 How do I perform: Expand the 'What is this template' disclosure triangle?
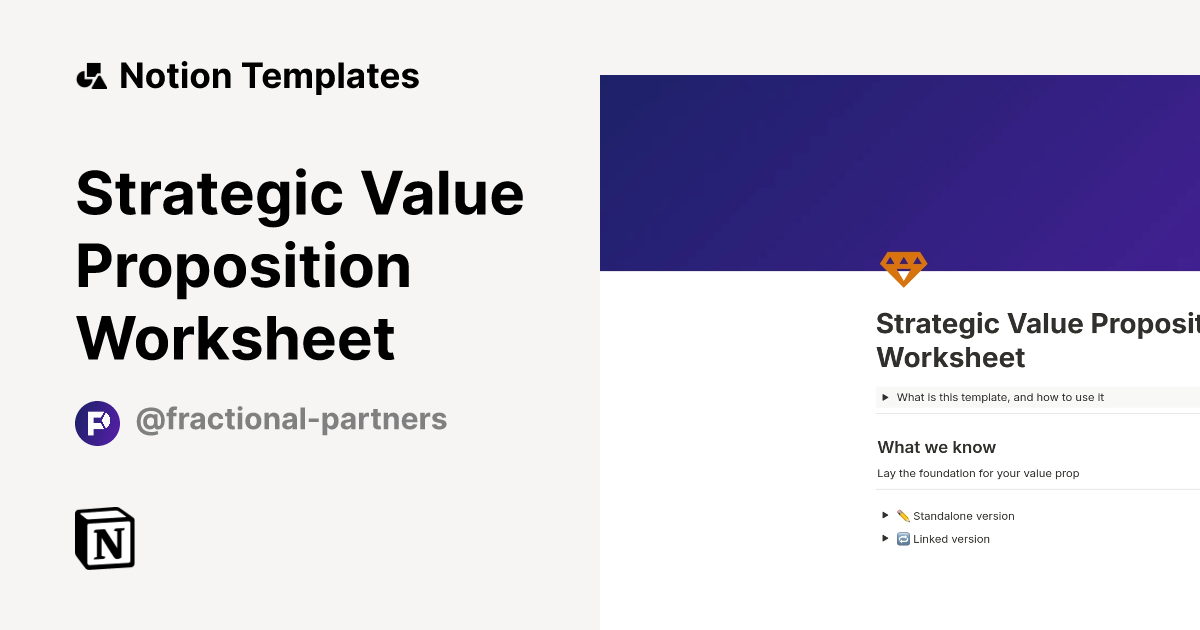pos(884,397)
